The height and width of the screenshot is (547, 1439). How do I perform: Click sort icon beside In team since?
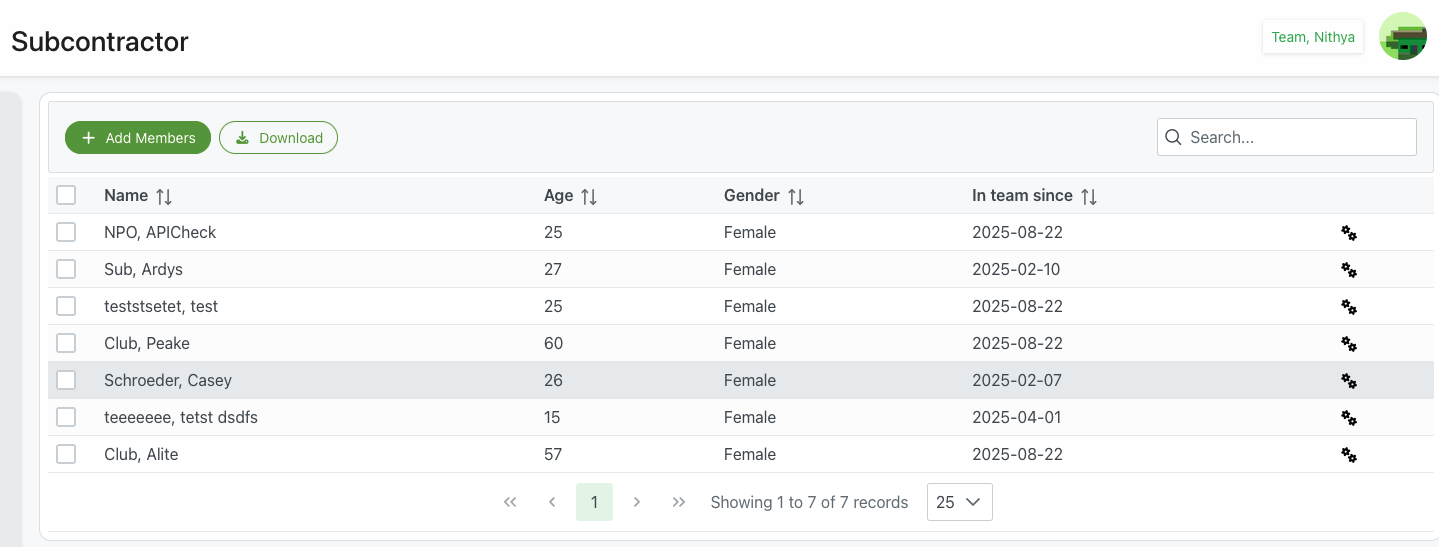click(x=1089, y=197)
